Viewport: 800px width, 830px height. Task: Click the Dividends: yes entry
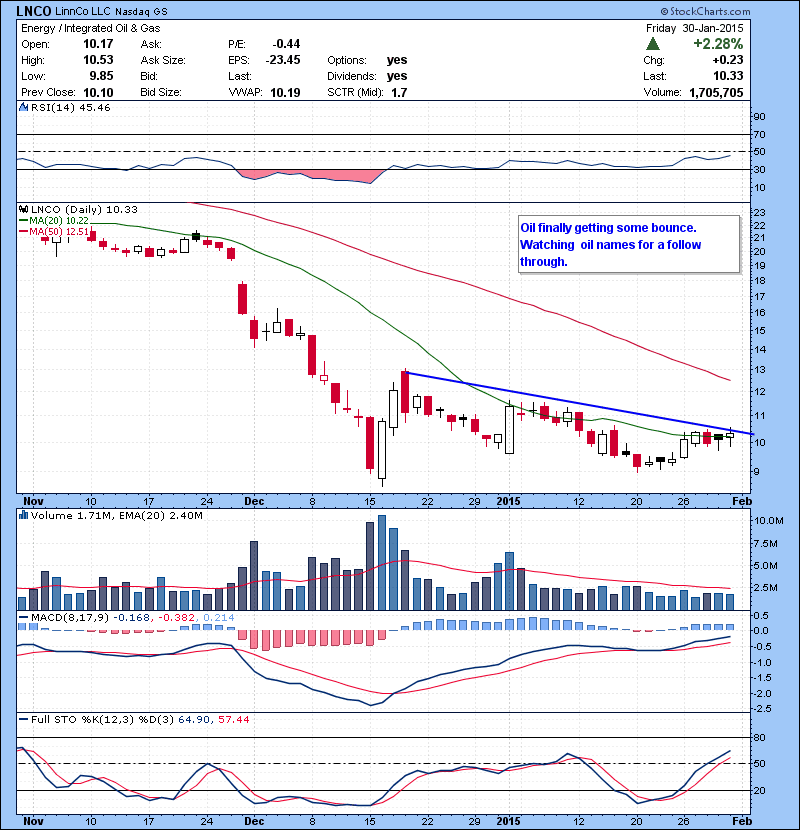pos(367,76)
